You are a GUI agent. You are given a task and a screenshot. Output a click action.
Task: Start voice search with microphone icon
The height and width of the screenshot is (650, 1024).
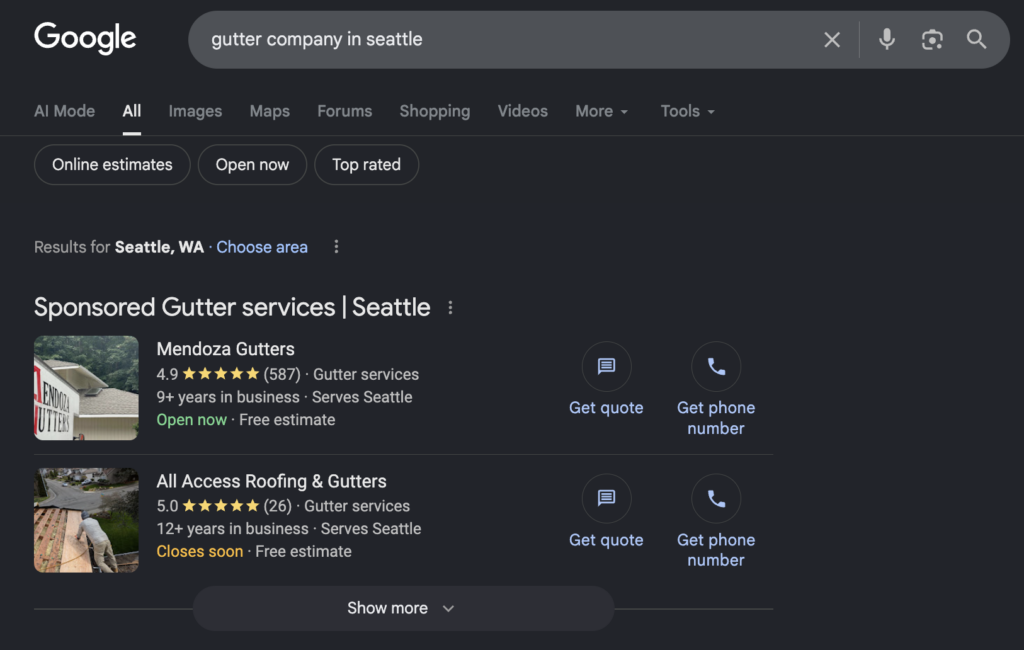(886, 39)
